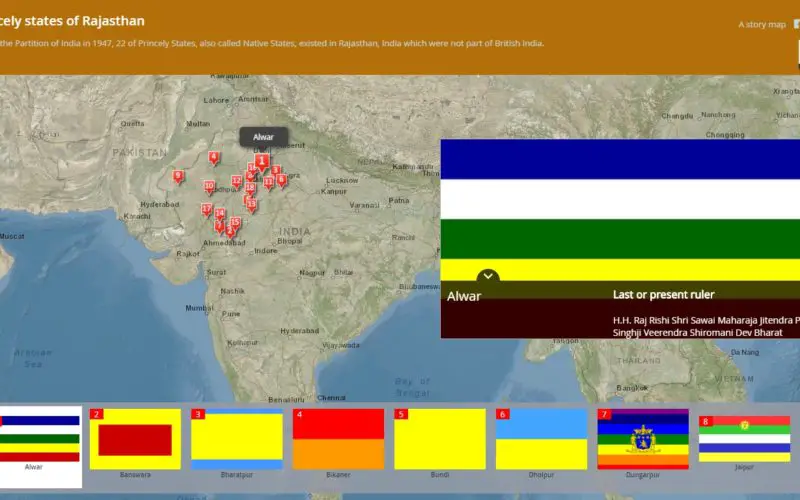Screen dimensions: 800x500
Task: Select map marker number 18
Action: coord(250,189)
